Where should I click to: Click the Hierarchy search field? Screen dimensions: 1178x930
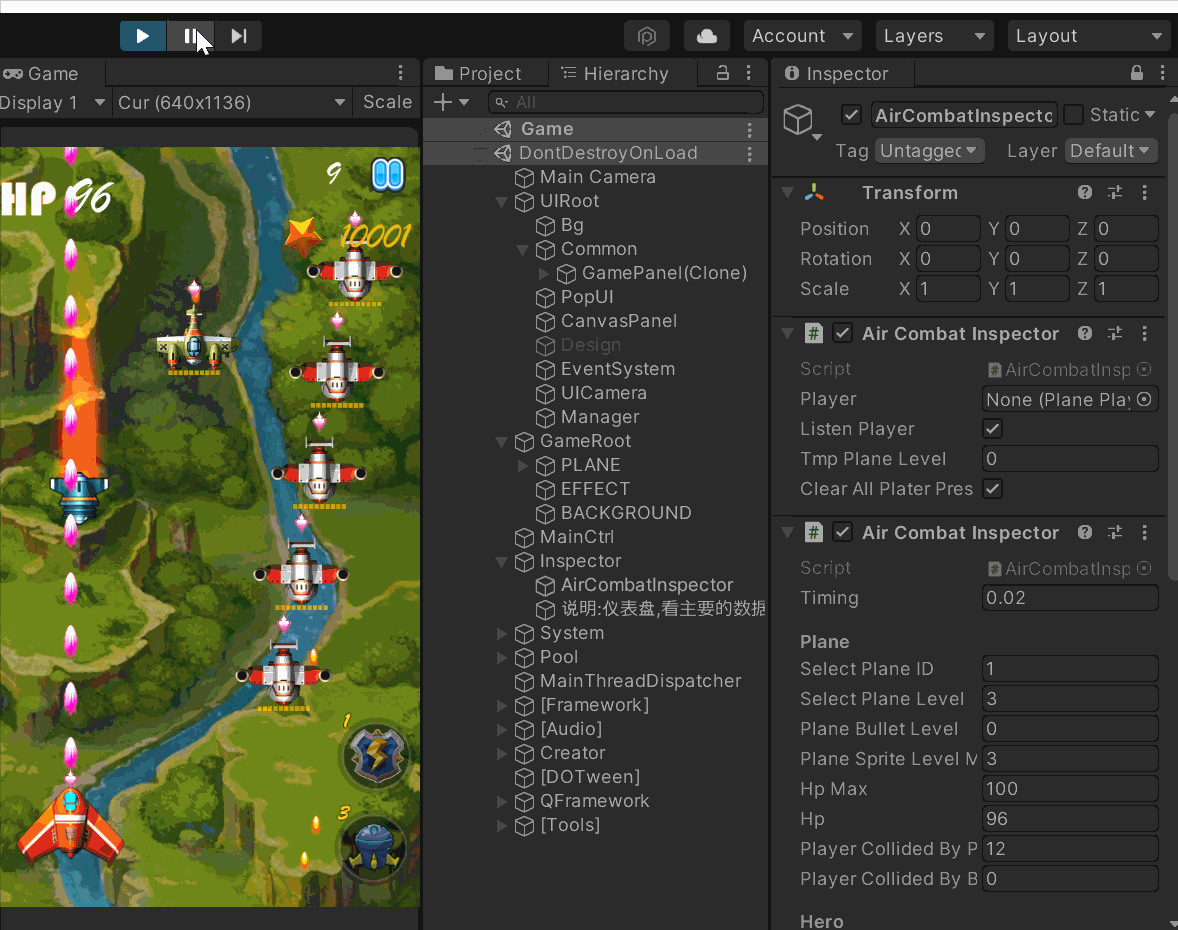point(625,102)
